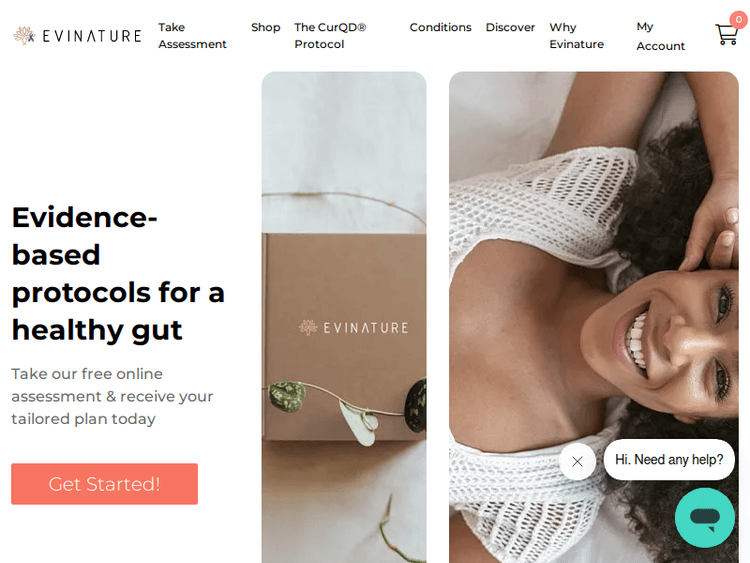The width and height of the screenshot is (750, 563).
Task: Open The CurQD Protocol page
Action: (330, 36)
